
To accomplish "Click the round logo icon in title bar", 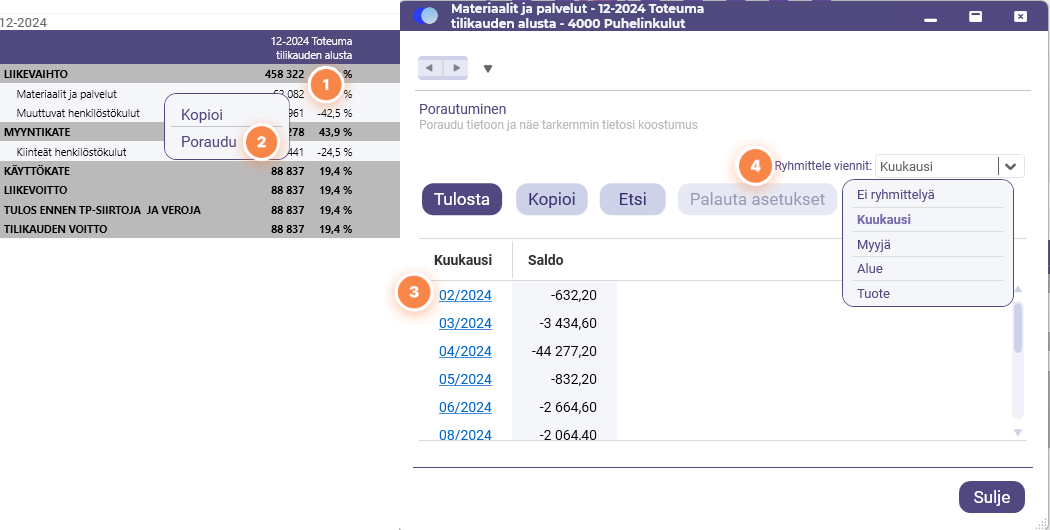I will (425, 15).
